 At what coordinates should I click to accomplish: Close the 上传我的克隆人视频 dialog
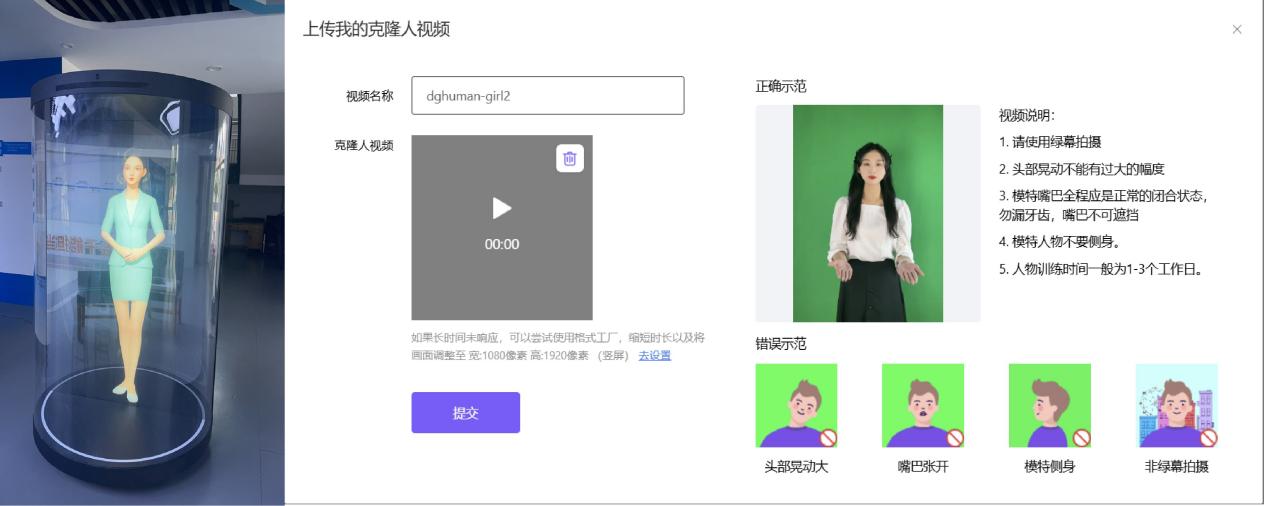pos(1237,29)
